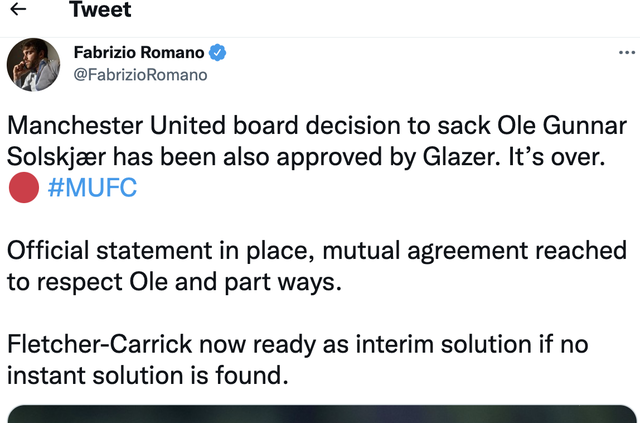Click the Tweet header title

[100, 9]
